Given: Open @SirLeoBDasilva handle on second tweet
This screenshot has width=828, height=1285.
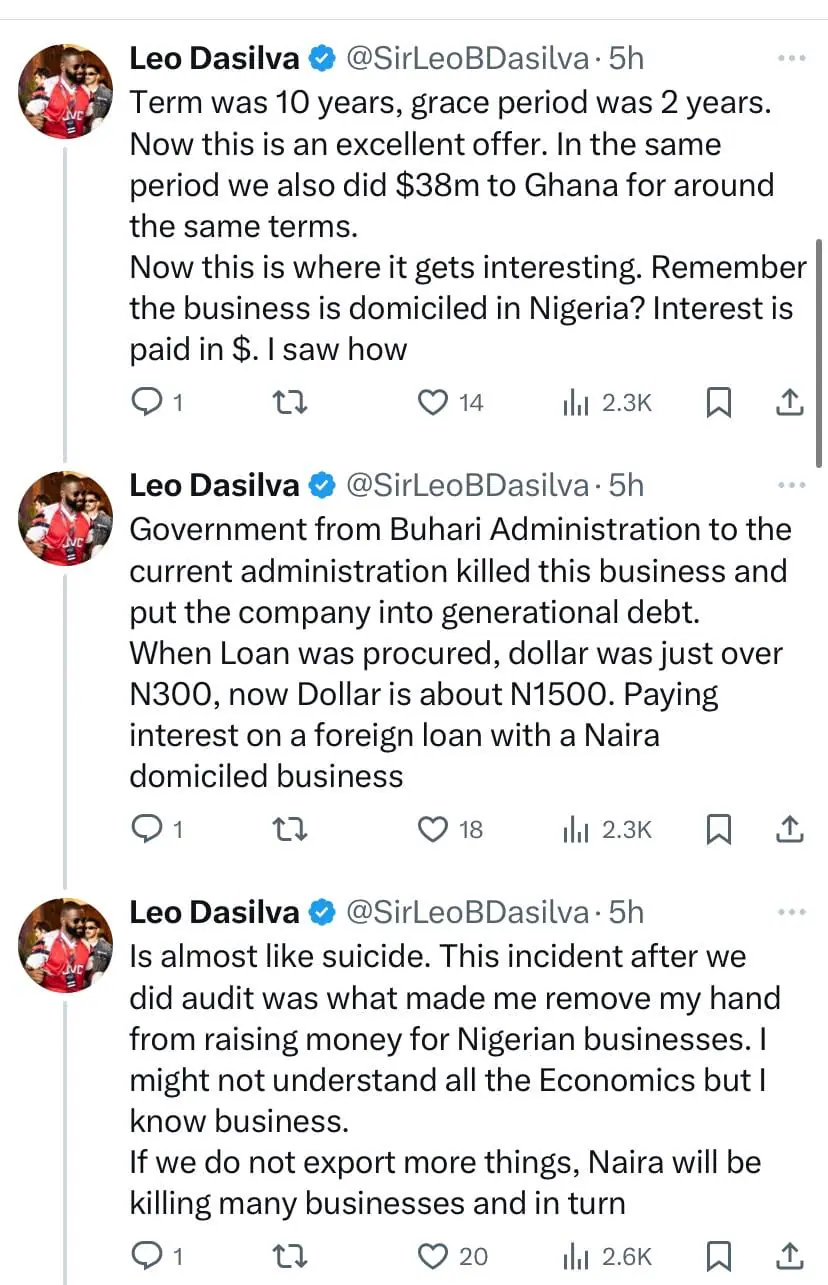Looking at the screenshot, I should (466, 486).
